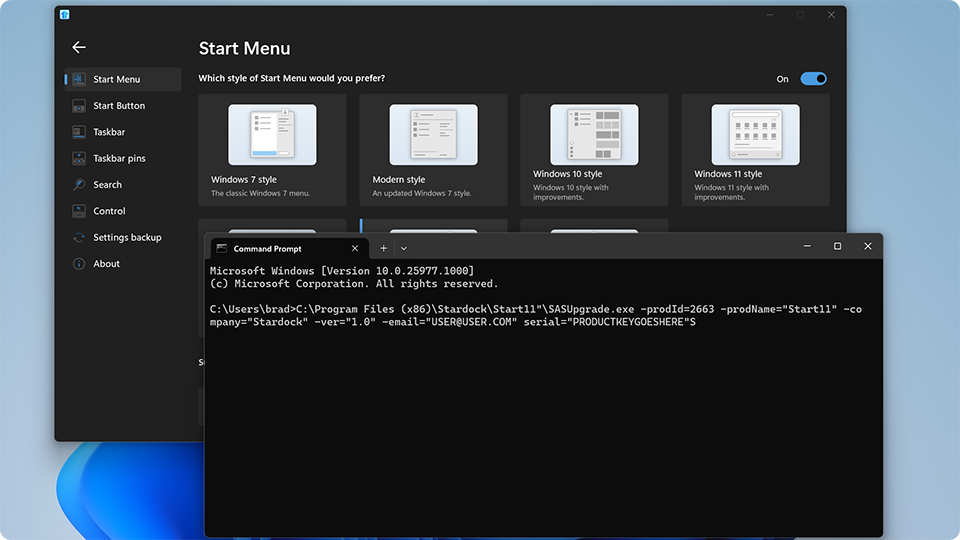
Task: Click the Taskbar pins sidebar icon
Action: pyautogui.click(x=79, y=158)
